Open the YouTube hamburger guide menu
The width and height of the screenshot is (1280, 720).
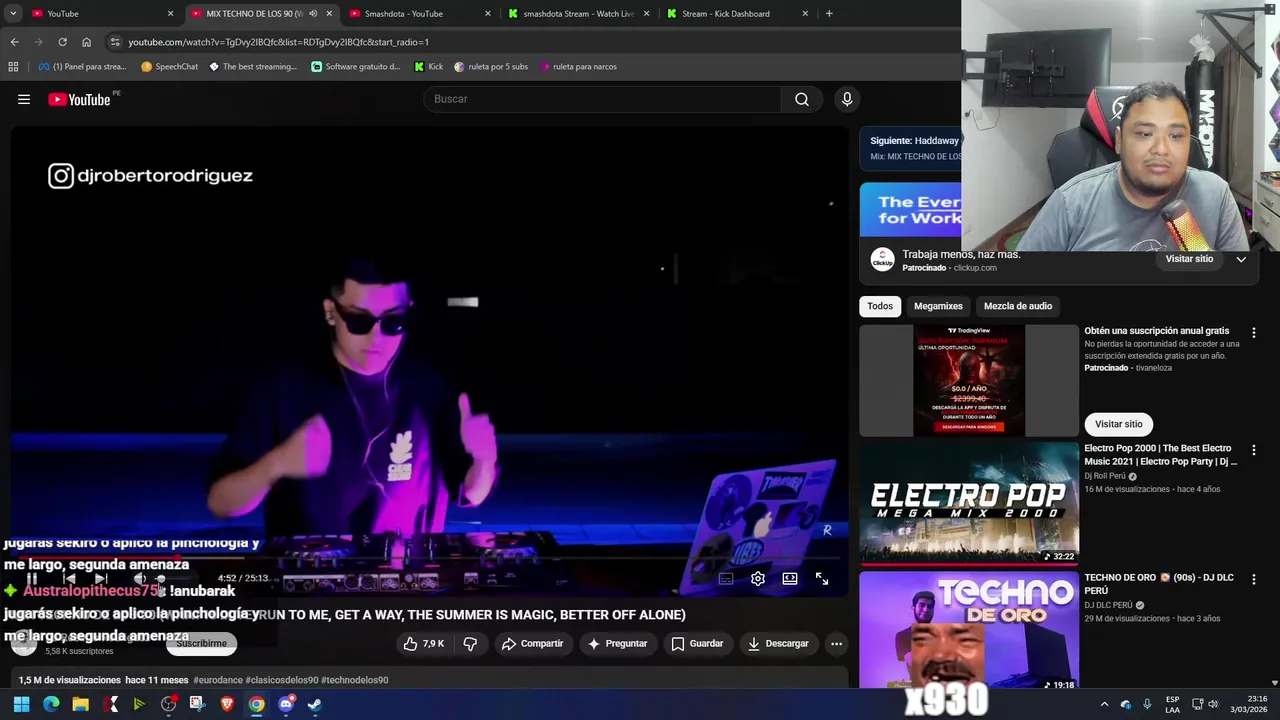coord(24,99)
